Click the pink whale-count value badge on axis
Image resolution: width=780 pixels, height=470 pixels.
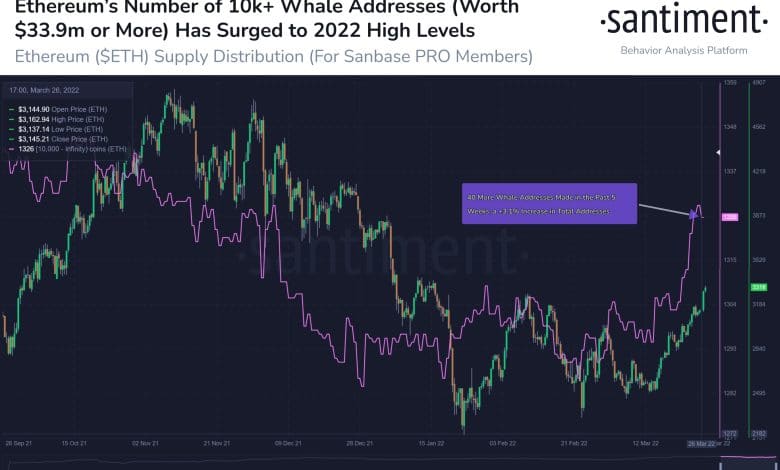(729, 216)
